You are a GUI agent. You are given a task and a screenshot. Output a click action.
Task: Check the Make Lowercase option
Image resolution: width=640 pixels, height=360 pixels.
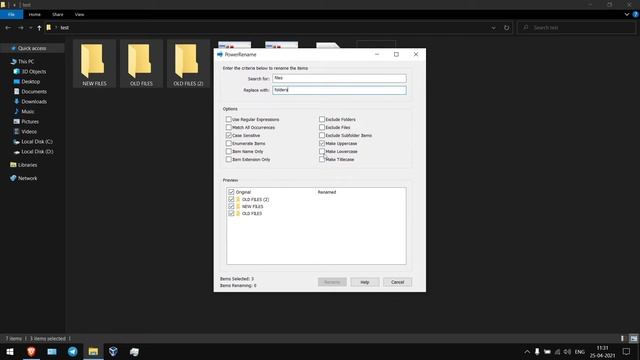point(322,151)
